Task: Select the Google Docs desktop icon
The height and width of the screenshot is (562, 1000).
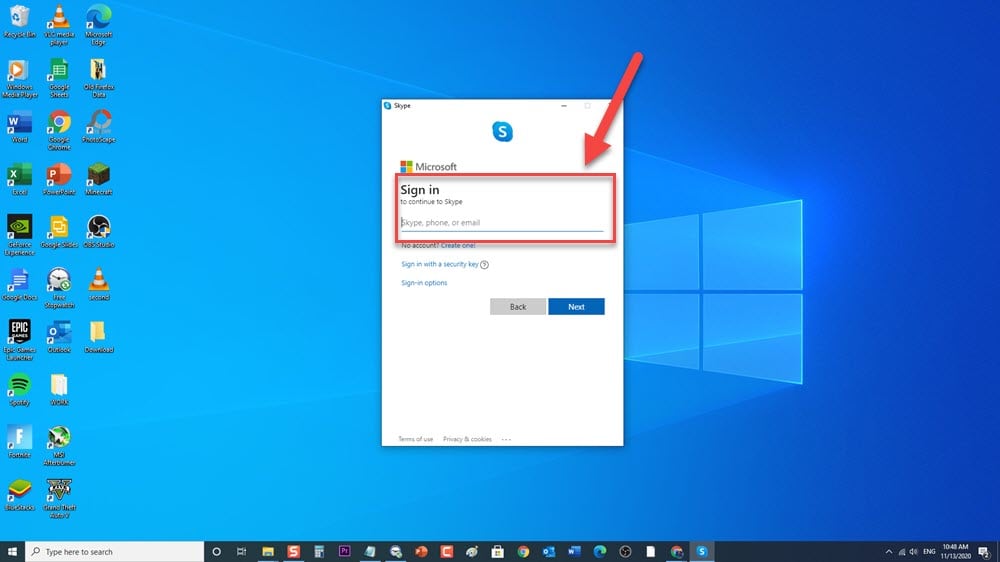Action: [x=20, y=285]
